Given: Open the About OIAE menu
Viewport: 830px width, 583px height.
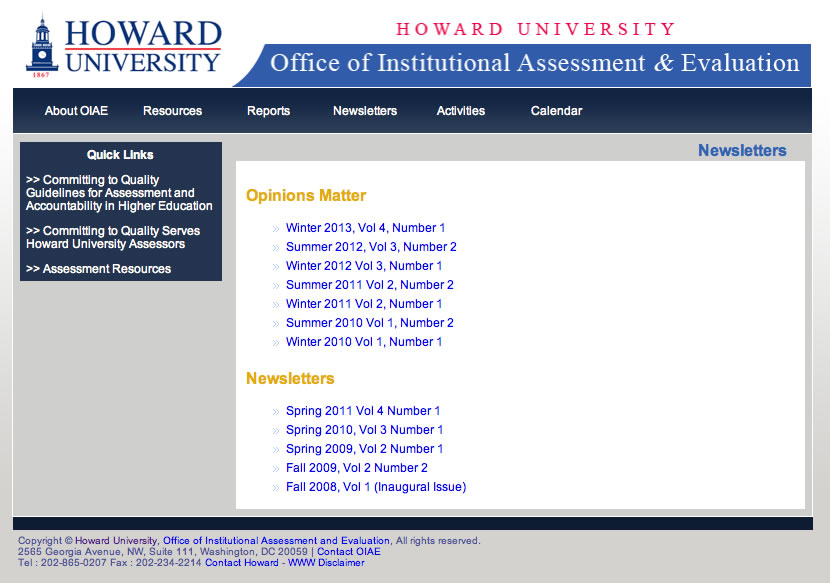Looking at the screenshot, I should (76, 111).
